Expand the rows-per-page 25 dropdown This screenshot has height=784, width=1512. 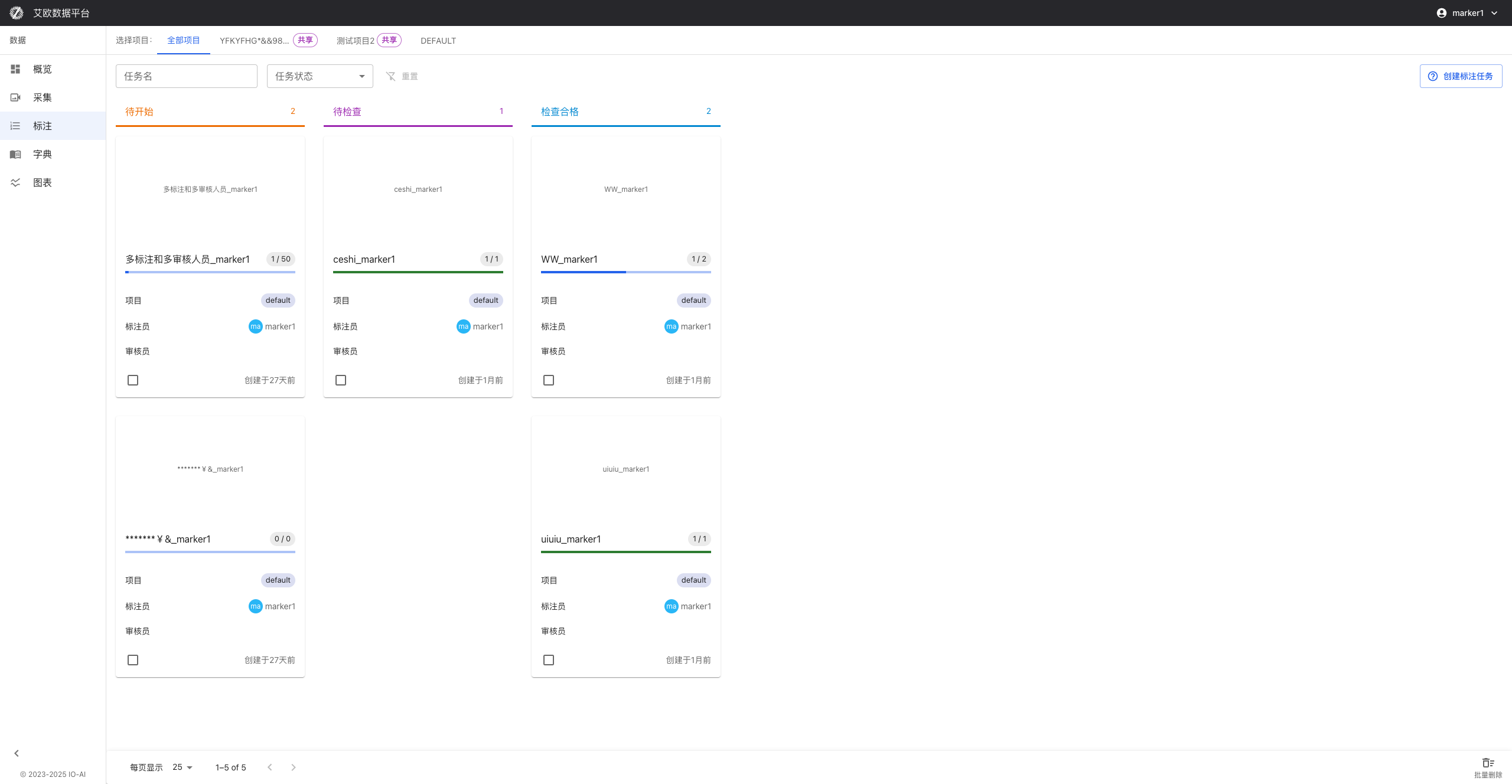tap(183, 767)
